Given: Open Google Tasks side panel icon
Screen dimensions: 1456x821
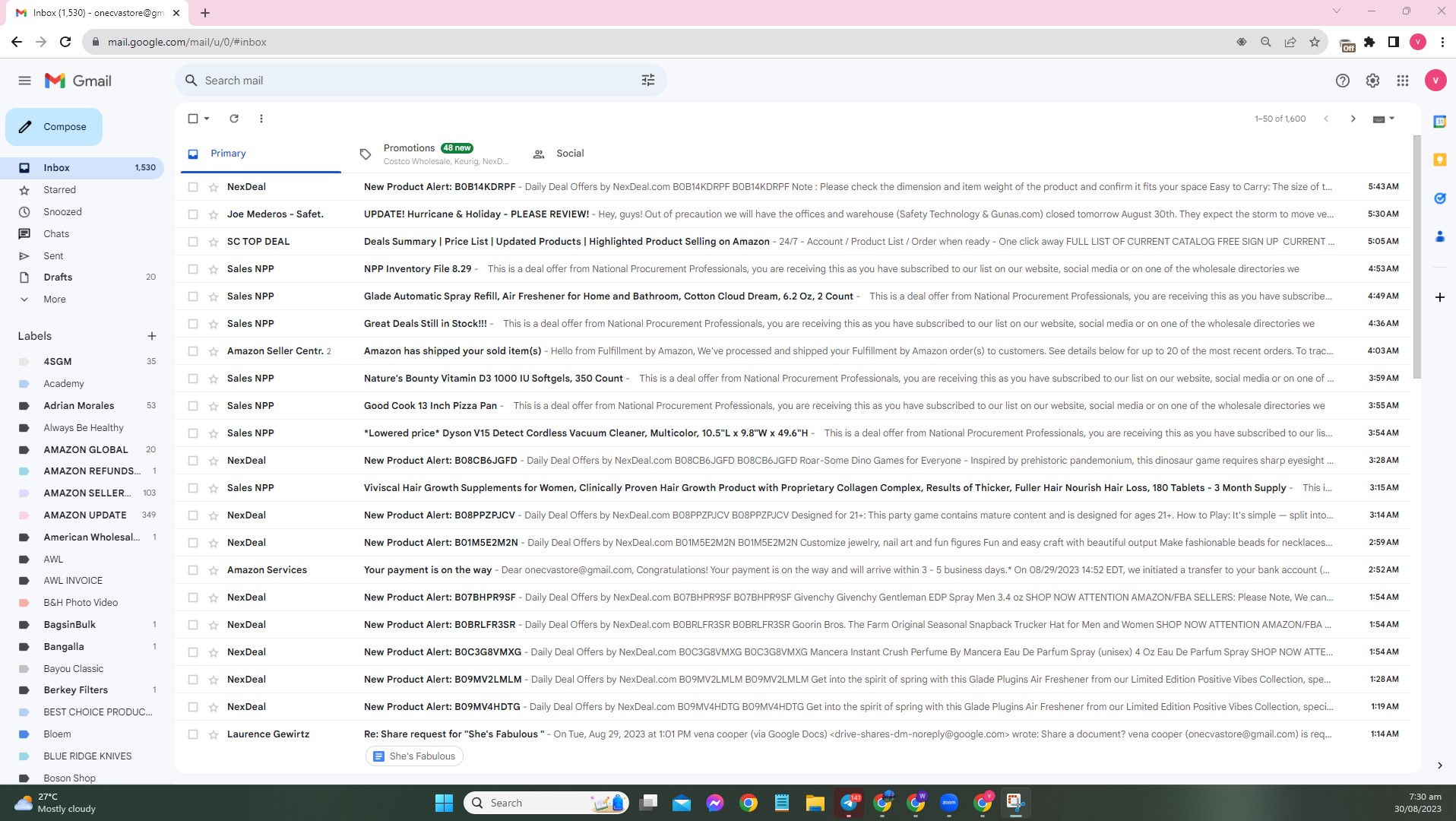Looking at the screenshot, I should coord(1439,198).
